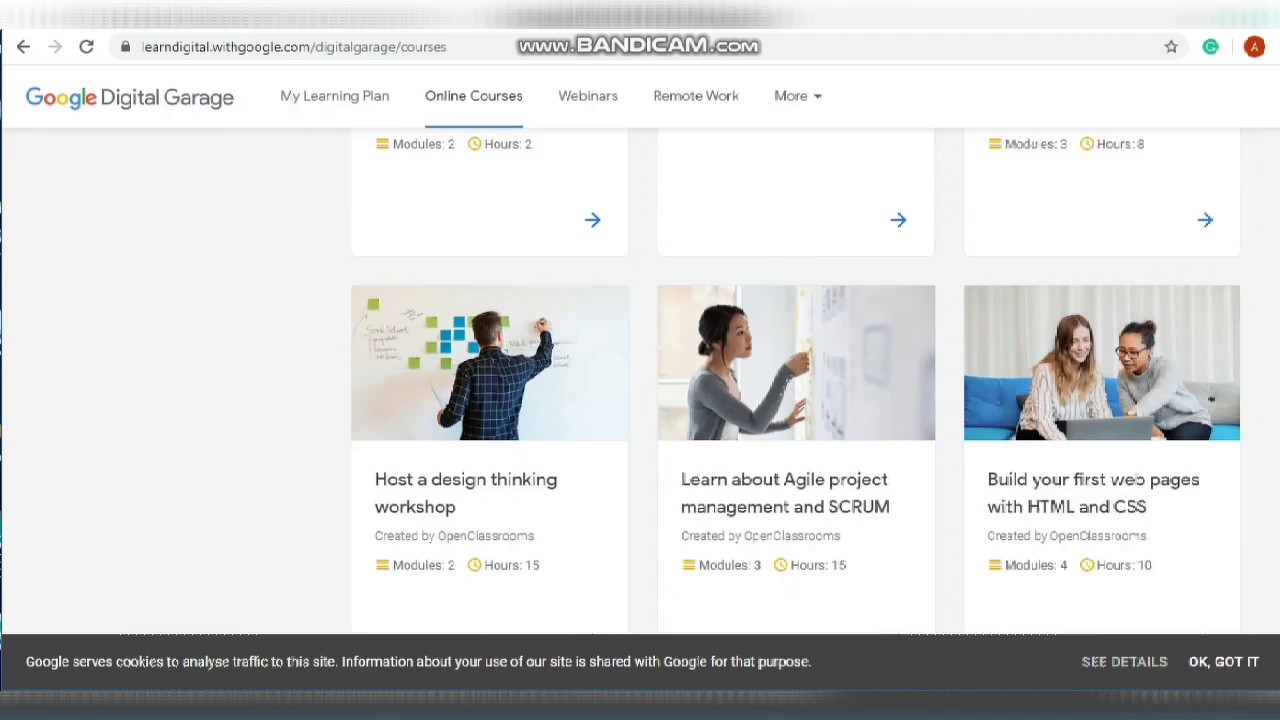Click 'Created by OpenClassrooms' under Agile course
This screenshot has width=1280, height=720.
760,536
